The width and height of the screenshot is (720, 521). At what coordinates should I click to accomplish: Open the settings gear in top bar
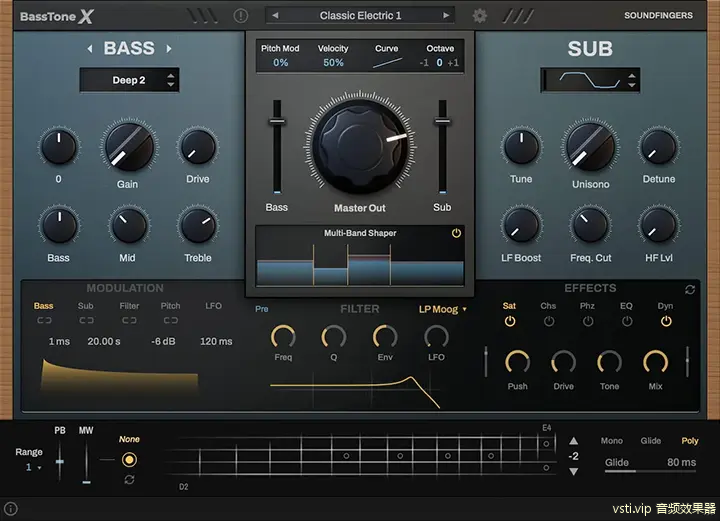tap(479, 16)
